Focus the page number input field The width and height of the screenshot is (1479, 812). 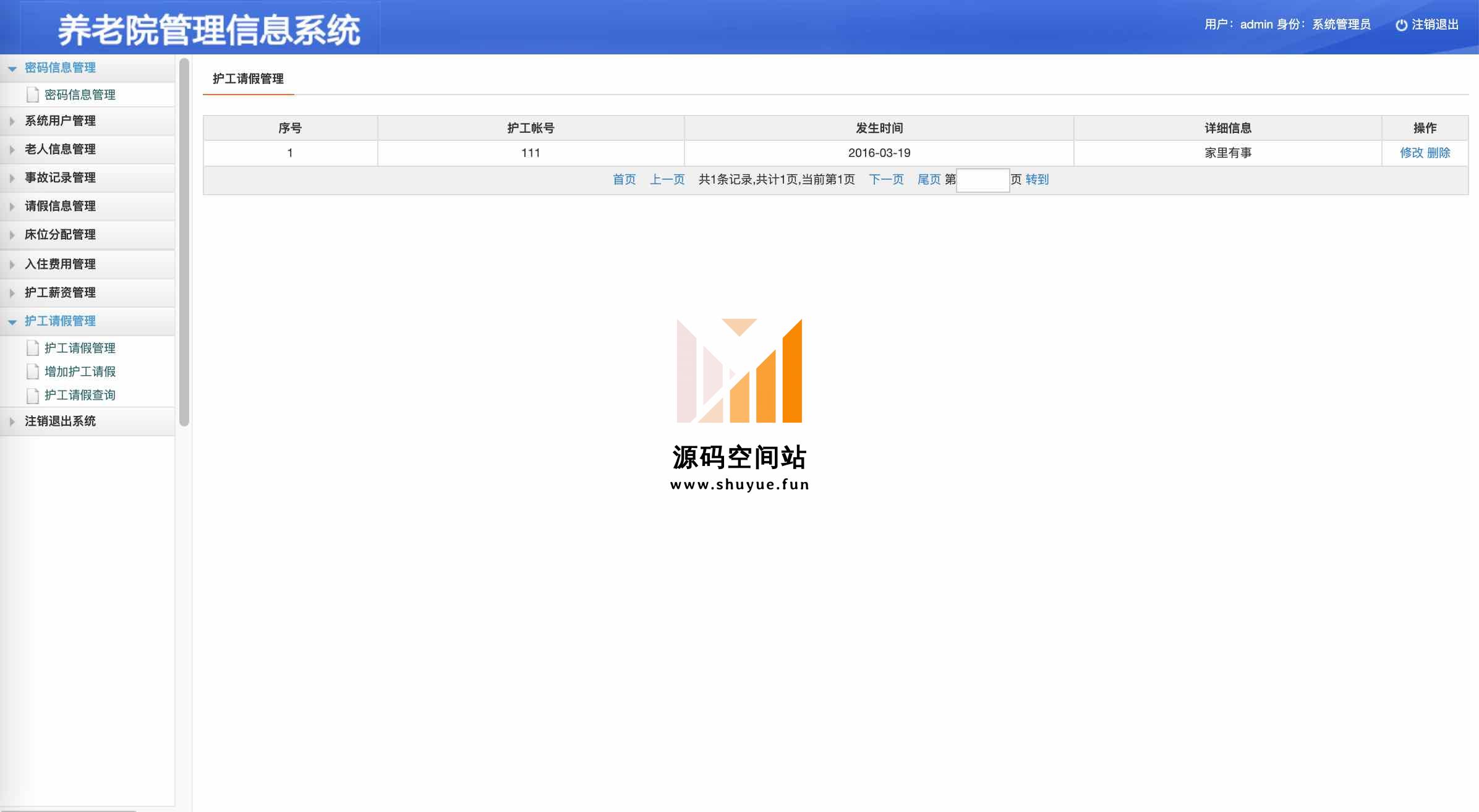982,180
